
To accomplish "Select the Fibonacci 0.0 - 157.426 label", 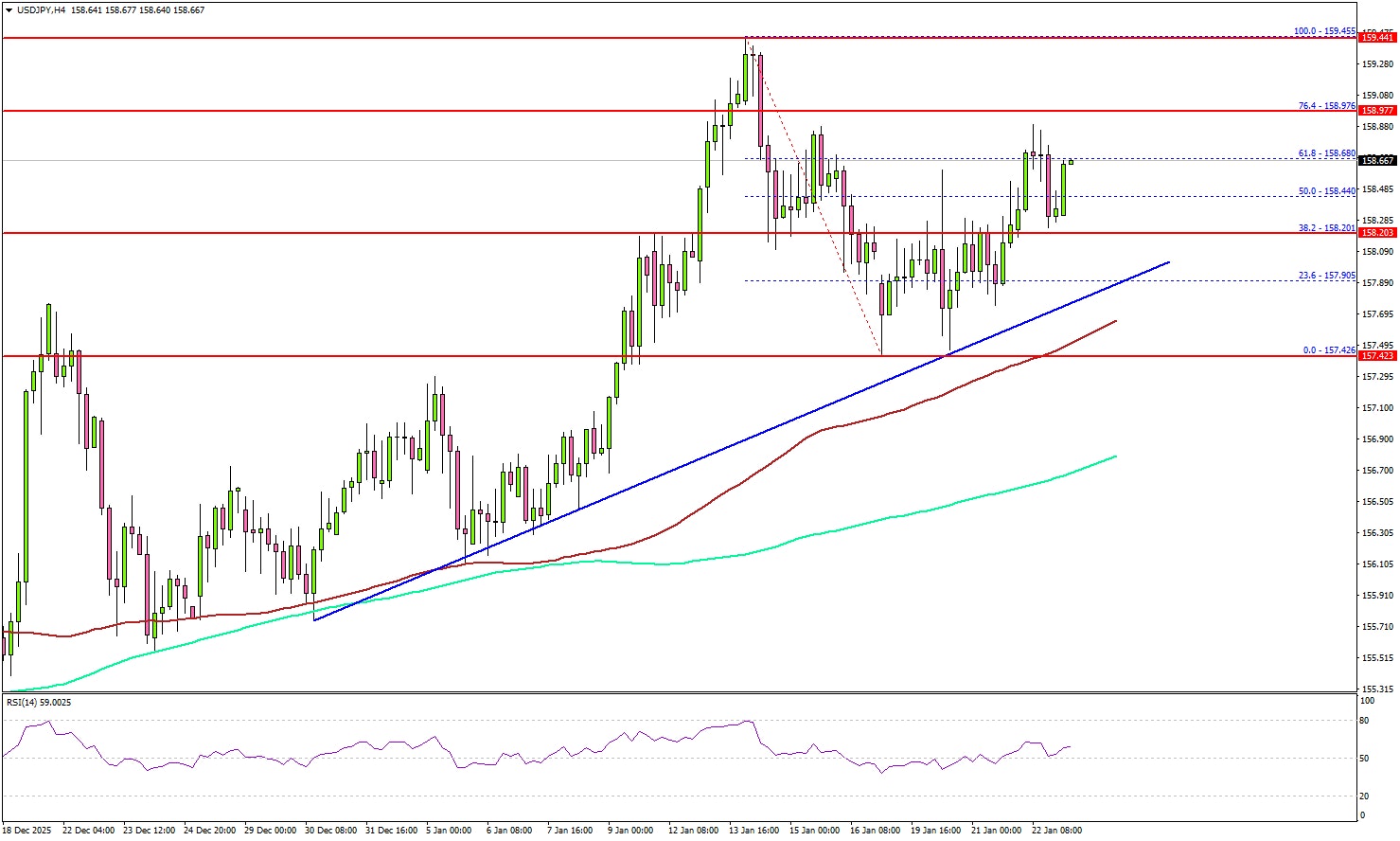I will pyautogui.click(x=1329, y=350).
